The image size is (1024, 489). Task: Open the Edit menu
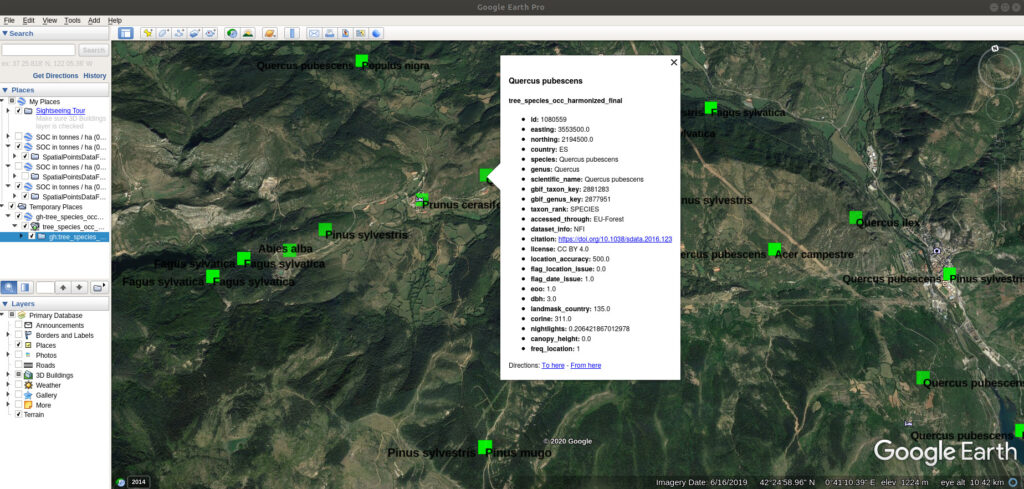(x=29, y=20)
